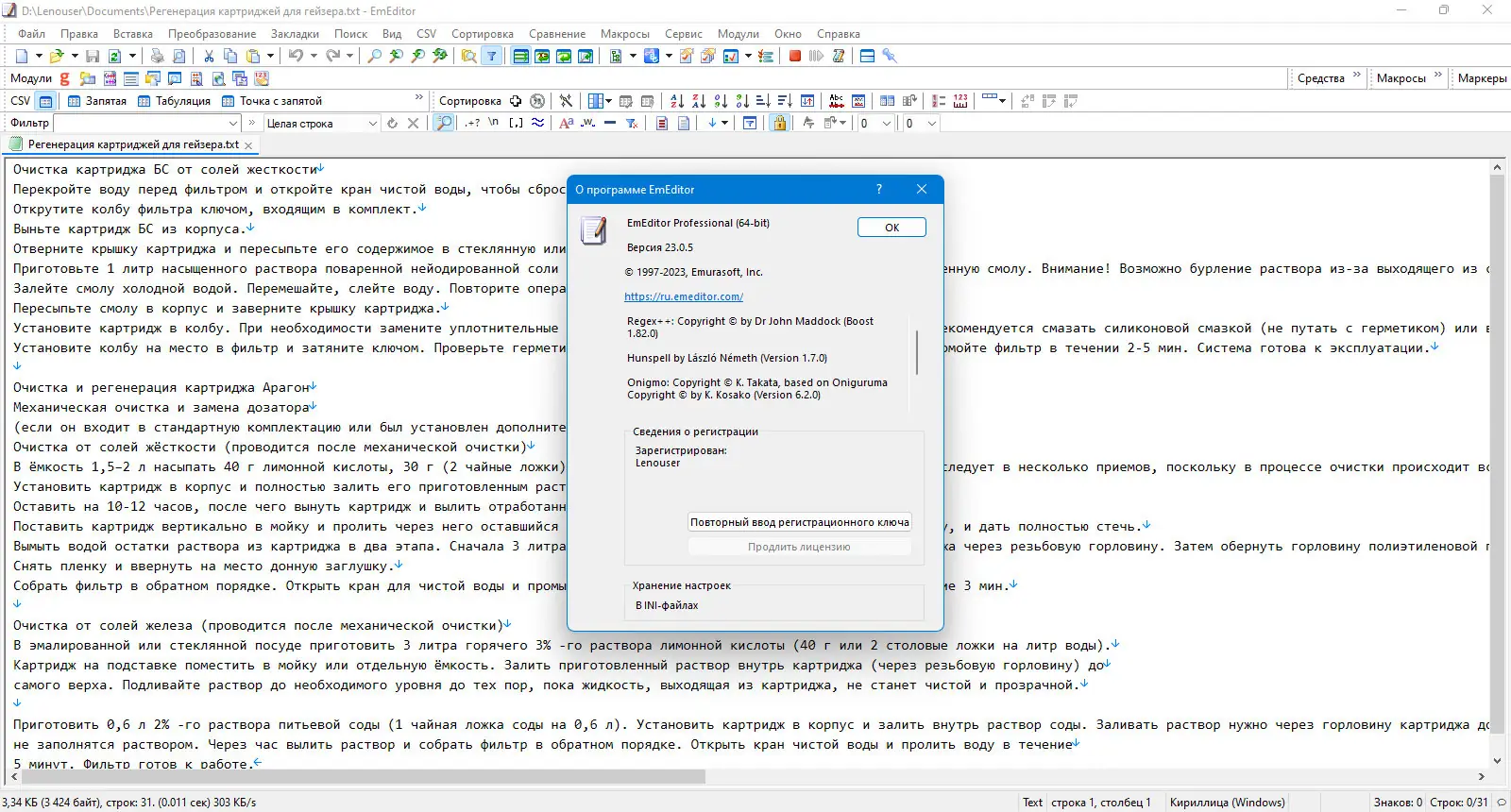Click the question mark help icon in the dialog
This screenshot has width=1511, height=812.
879,189
